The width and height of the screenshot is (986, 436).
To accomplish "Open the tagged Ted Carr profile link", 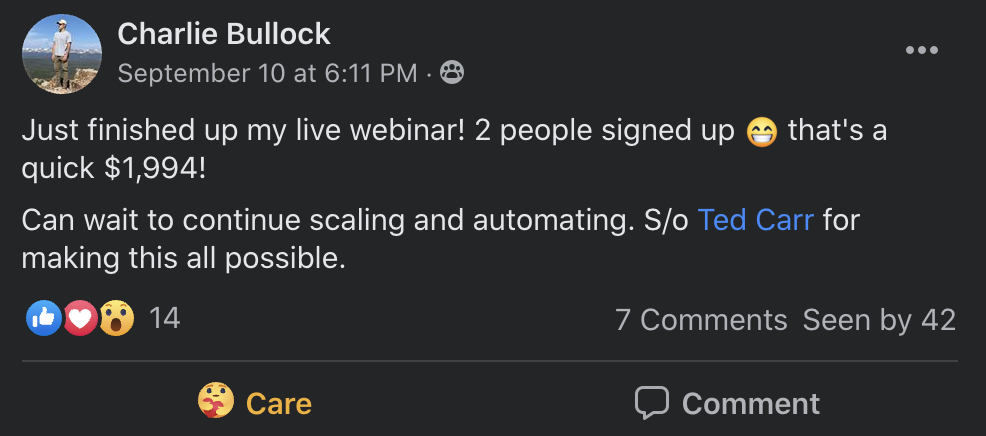I will pos(756,220).
